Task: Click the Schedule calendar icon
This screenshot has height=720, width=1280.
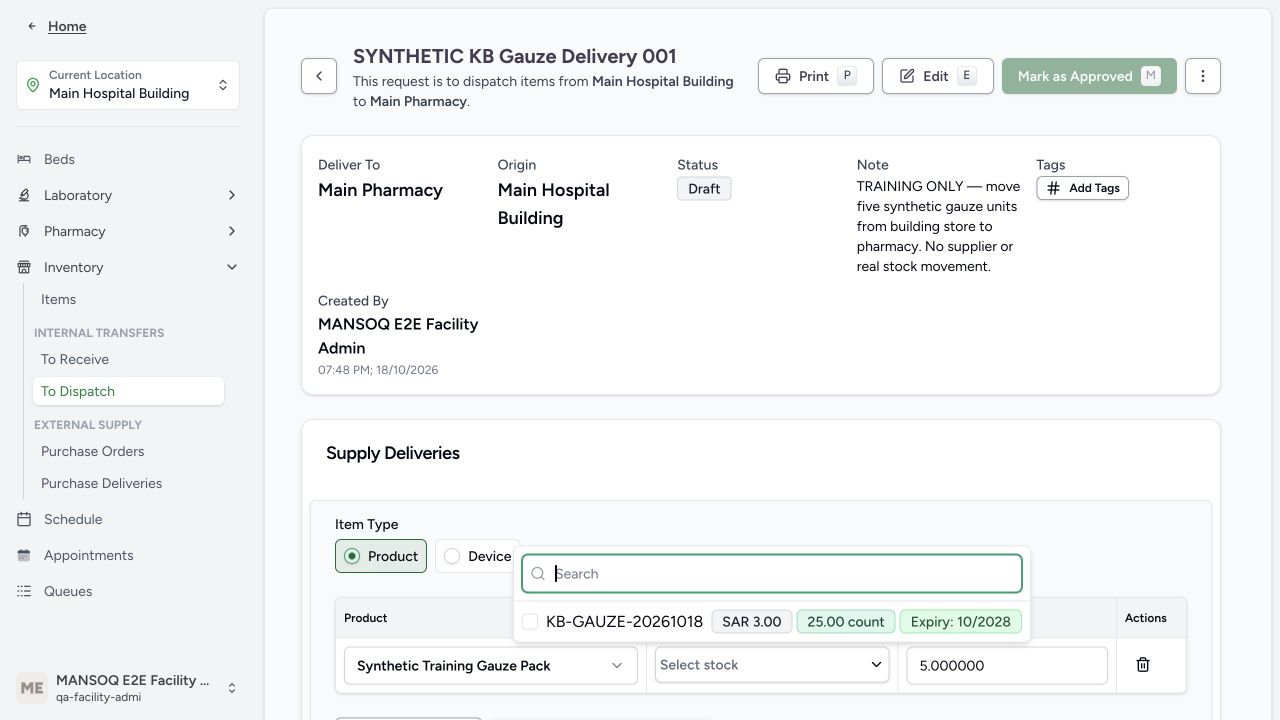Action: tap(24, 519)
